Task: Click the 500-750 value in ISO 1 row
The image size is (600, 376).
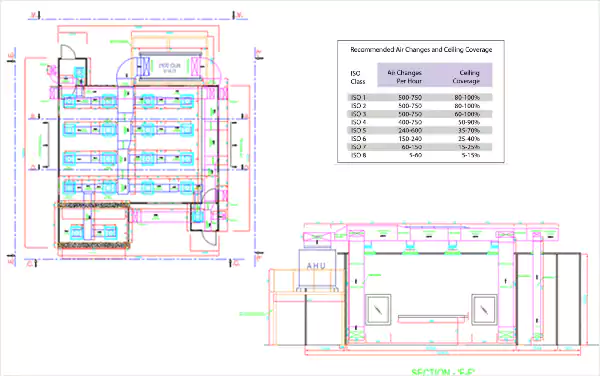Action: coord(410,98)
